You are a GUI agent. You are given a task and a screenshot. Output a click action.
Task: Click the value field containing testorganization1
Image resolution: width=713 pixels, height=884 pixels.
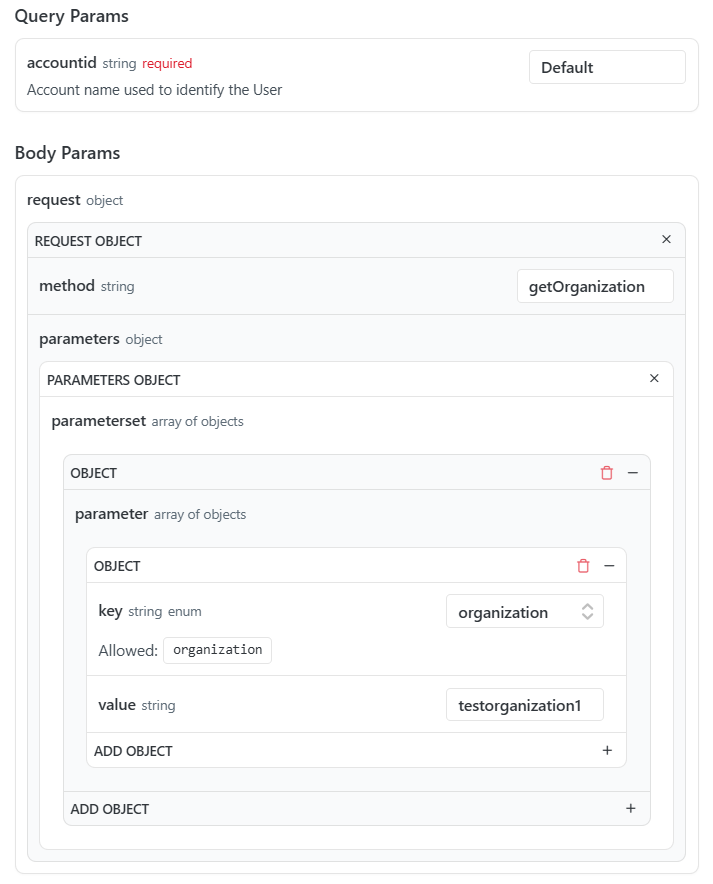524,705
